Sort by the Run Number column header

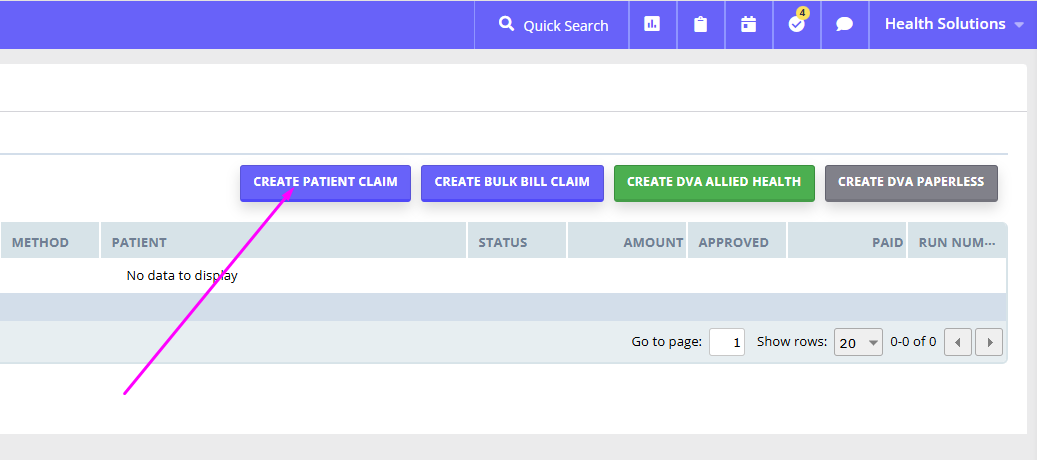tap(957, 243)
